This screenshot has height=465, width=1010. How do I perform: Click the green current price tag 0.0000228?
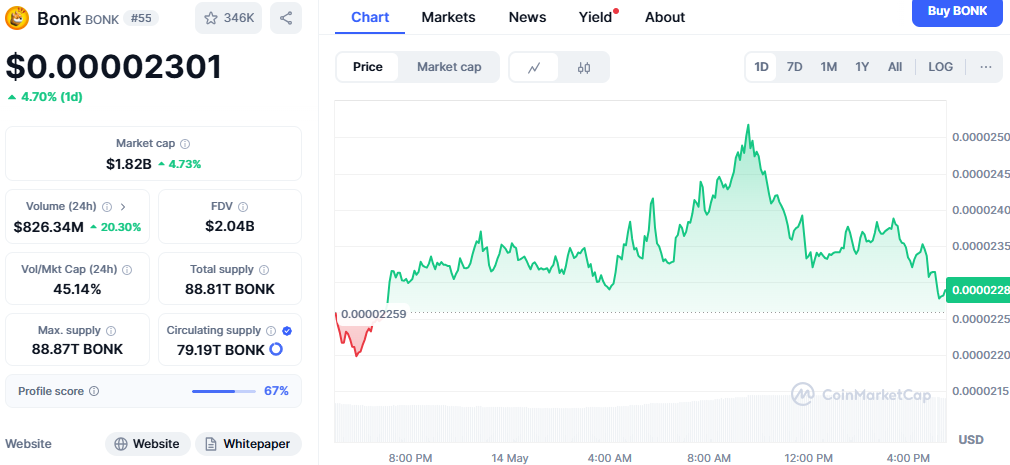pos(978,290)
